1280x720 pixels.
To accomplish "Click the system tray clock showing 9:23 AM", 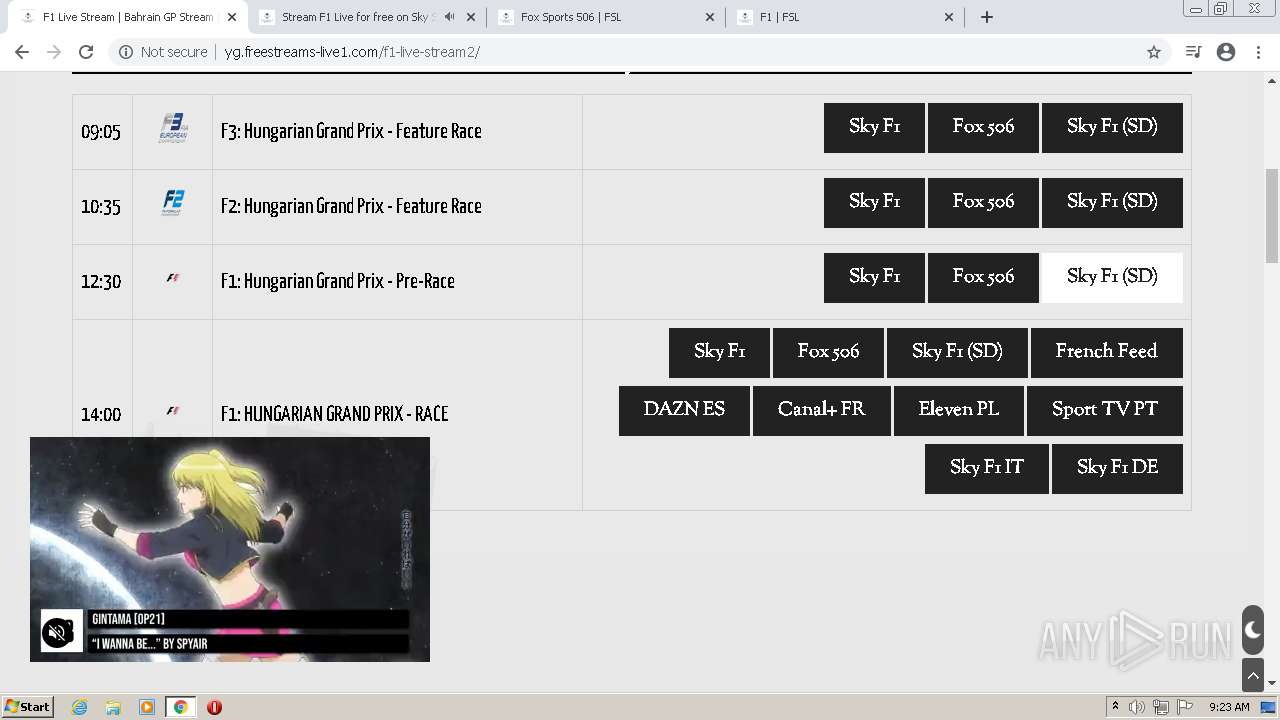I will pyautogui.click(x=1229, y=707).
